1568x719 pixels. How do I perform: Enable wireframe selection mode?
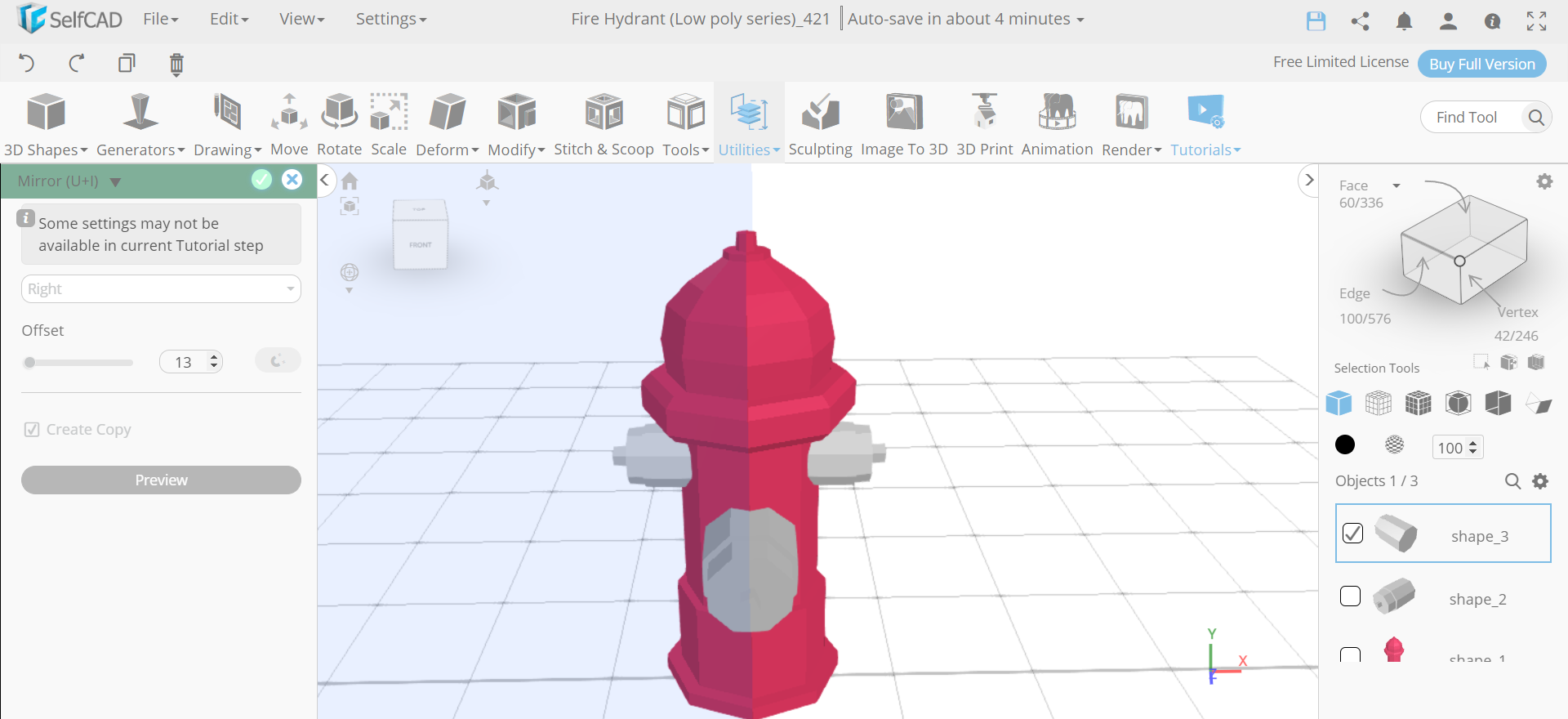[1379, 403]
